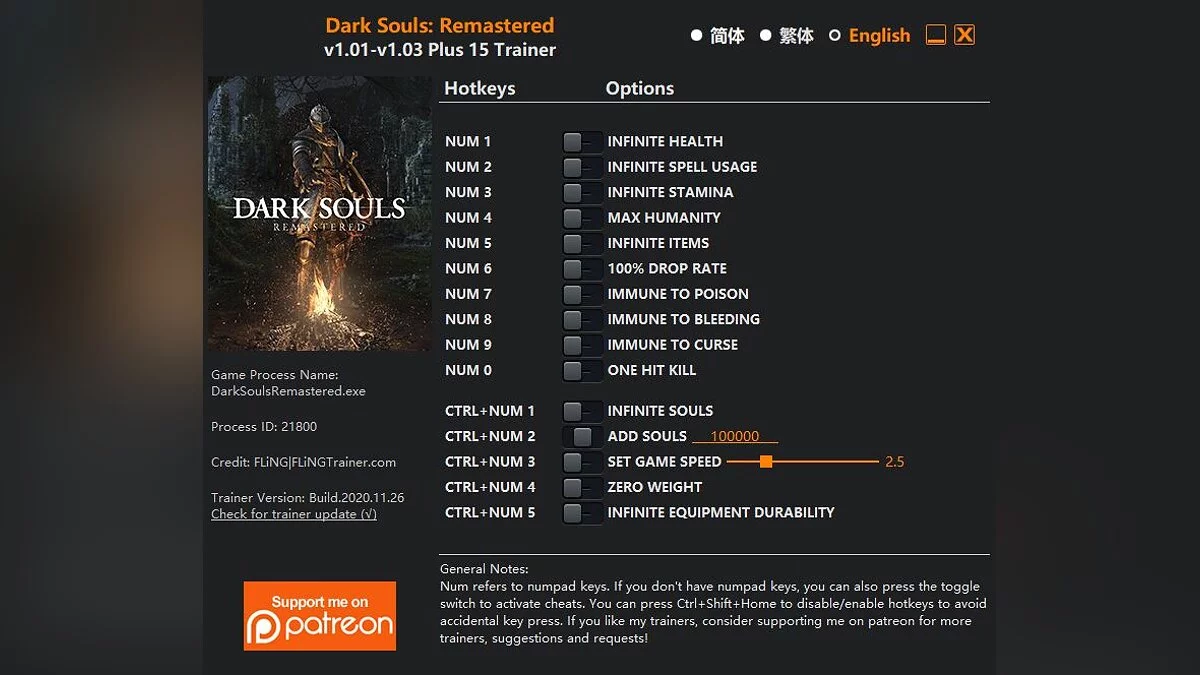This screenshot has width=1200, height=675.
Task: Toggle the ADD SOULS switch
Action: pyautogui.click(x=581, y=436)
